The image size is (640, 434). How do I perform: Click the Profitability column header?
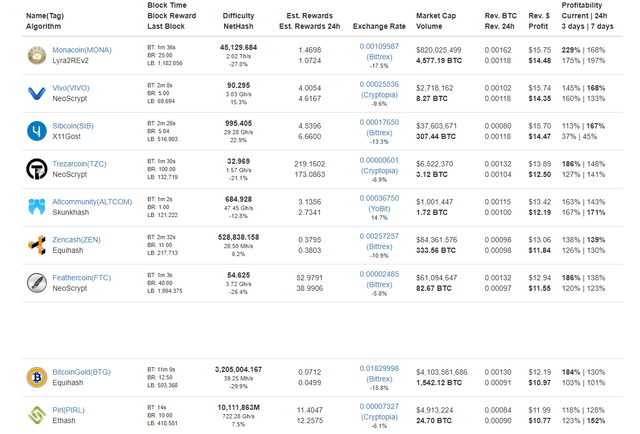click(582, 5)
